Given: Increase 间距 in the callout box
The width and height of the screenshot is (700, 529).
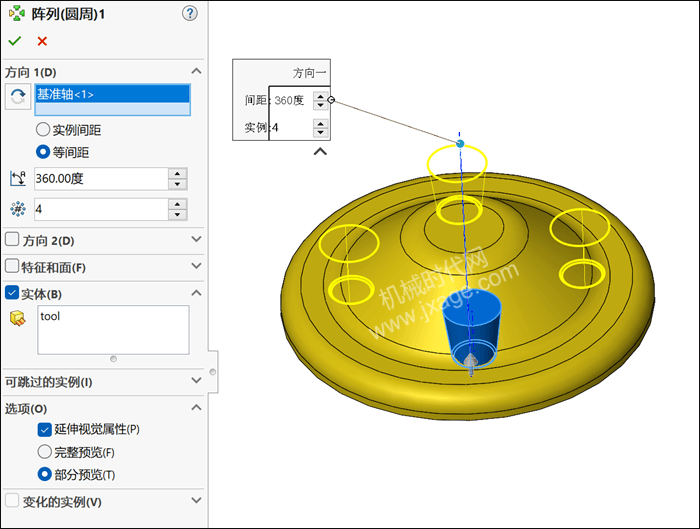Looking at the screenshot, I should pyautogui.click(x=321, y=96).
